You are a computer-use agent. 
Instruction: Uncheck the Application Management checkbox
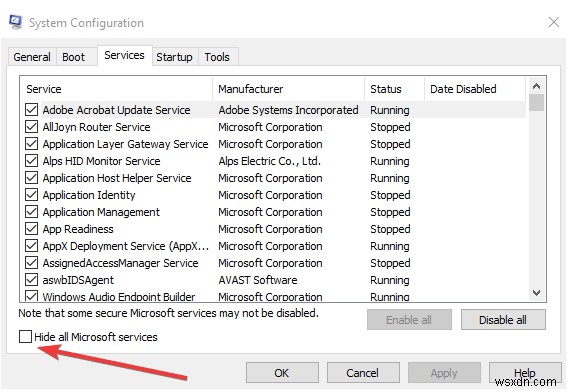pos(32,212)
